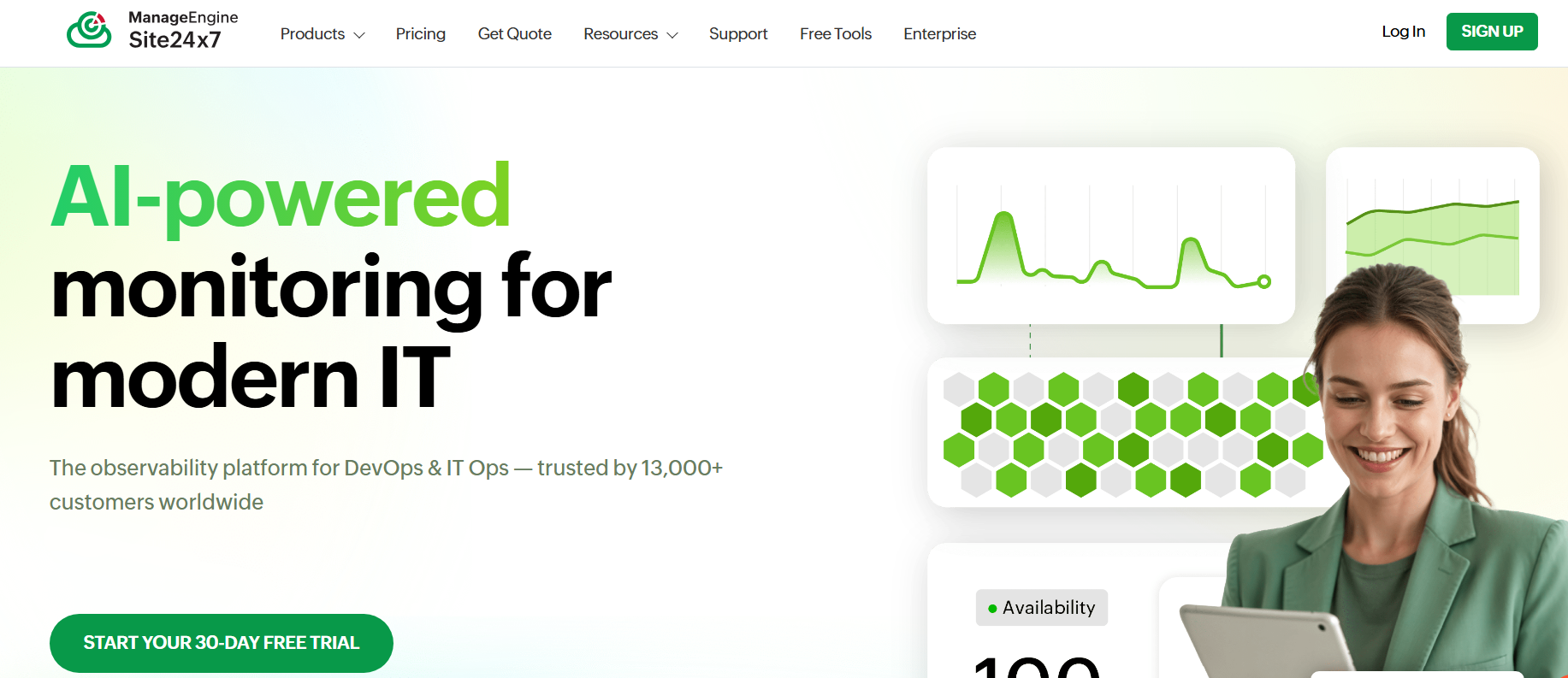
Task: Click the Site24x7 cloud logo icon
Action: coord(89,30)
